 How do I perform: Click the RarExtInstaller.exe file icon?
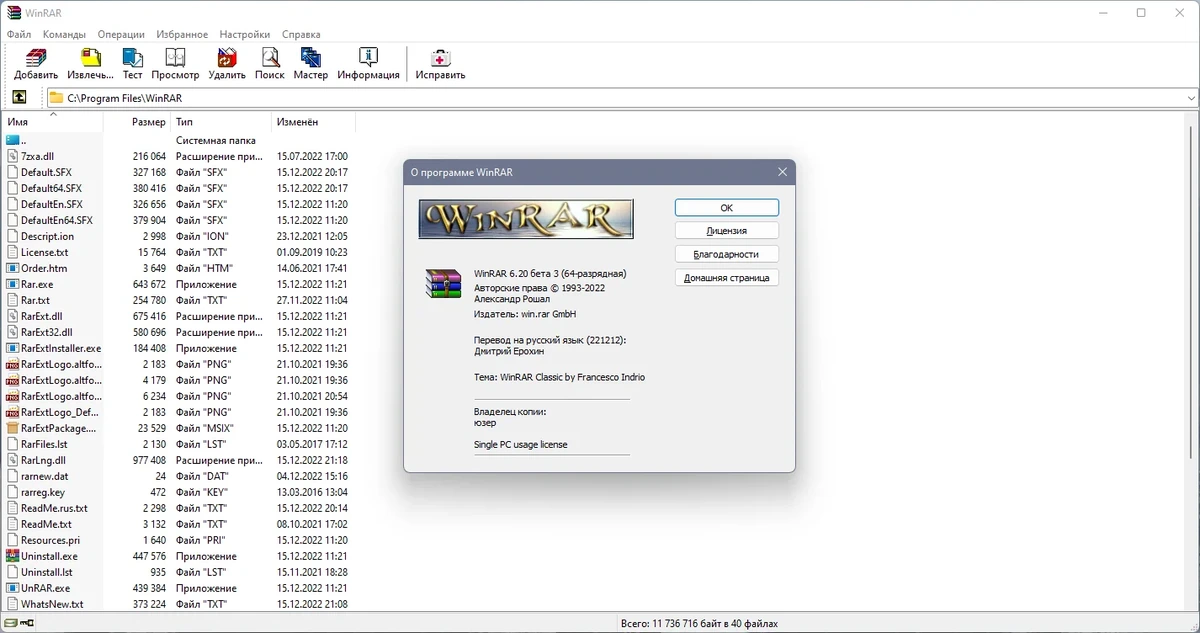[x=13, y=348]
